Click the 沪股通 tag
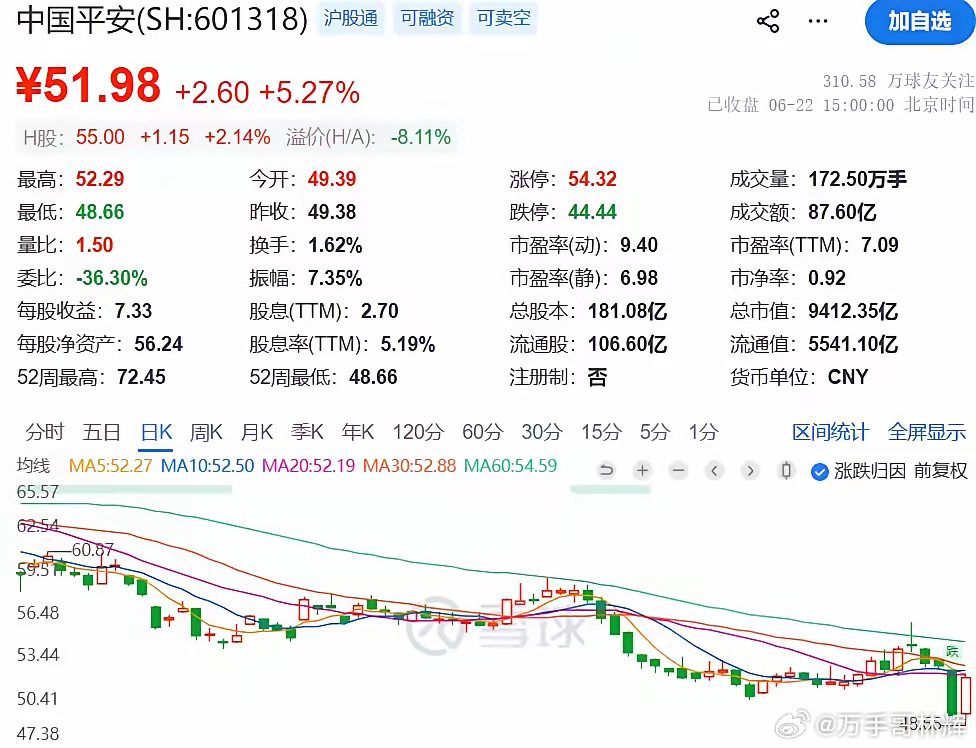The image size is (976, 748). [x=350, y=18]
